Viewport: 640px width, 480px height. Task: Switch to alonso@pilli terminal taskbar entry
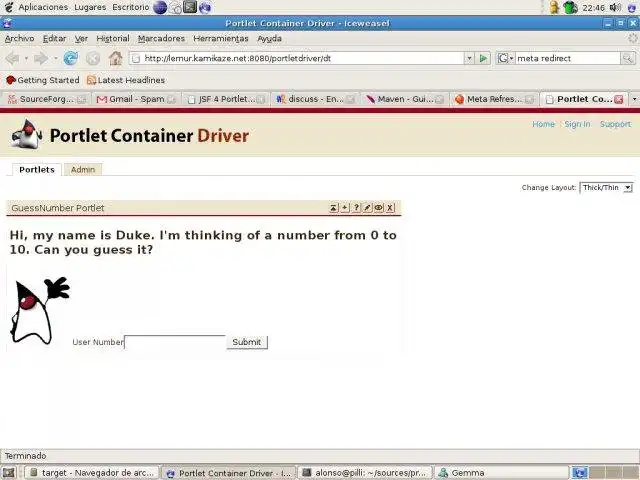click(x=366, y=473)
